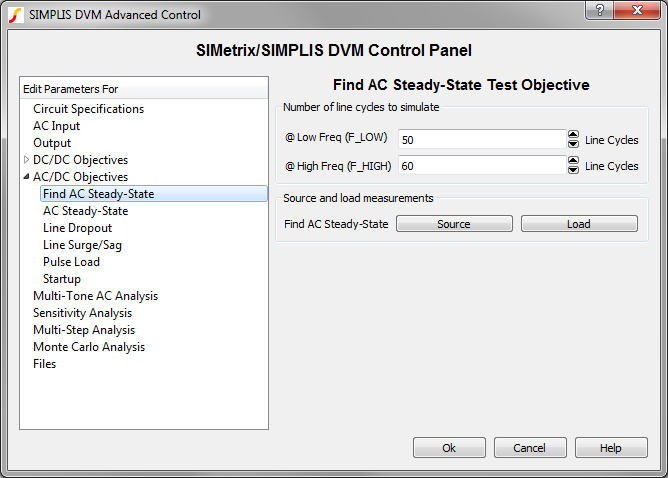The height and width of the screenshot is (478, 668).
Task: Select Circuit Specifications in the tree
Action: (88, 109)
